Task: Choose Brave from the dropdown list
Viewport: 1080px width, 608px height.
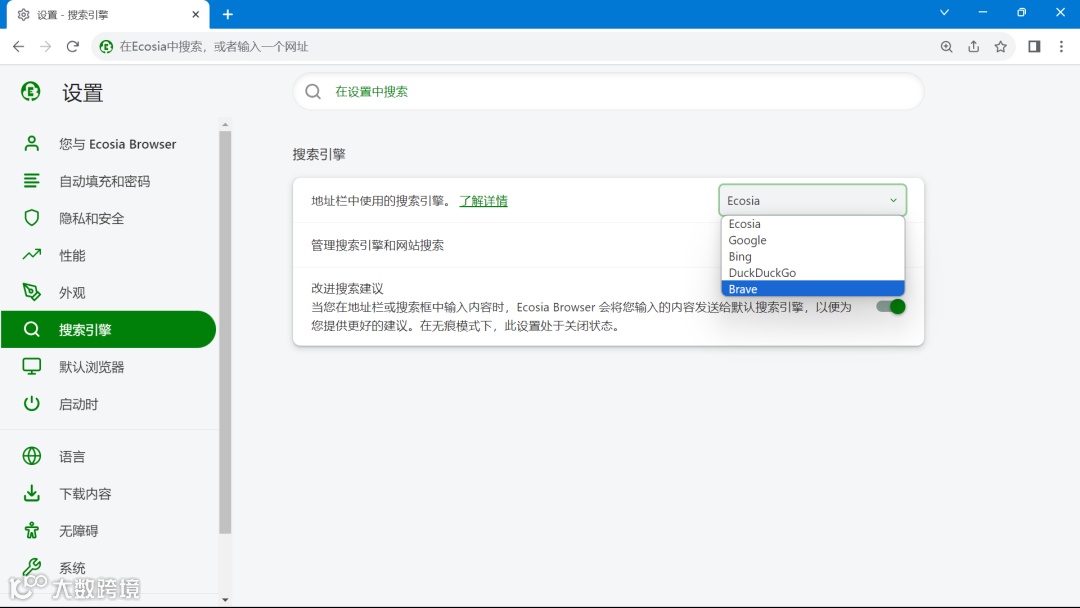Action: (813, 289)
